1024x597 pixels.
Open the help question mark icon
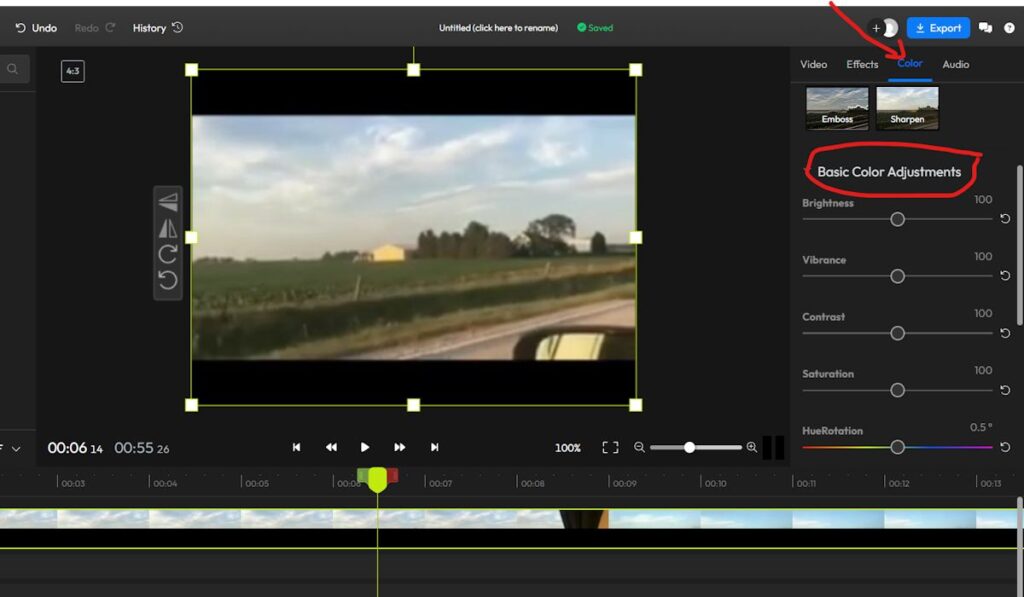coord(1009,28)
